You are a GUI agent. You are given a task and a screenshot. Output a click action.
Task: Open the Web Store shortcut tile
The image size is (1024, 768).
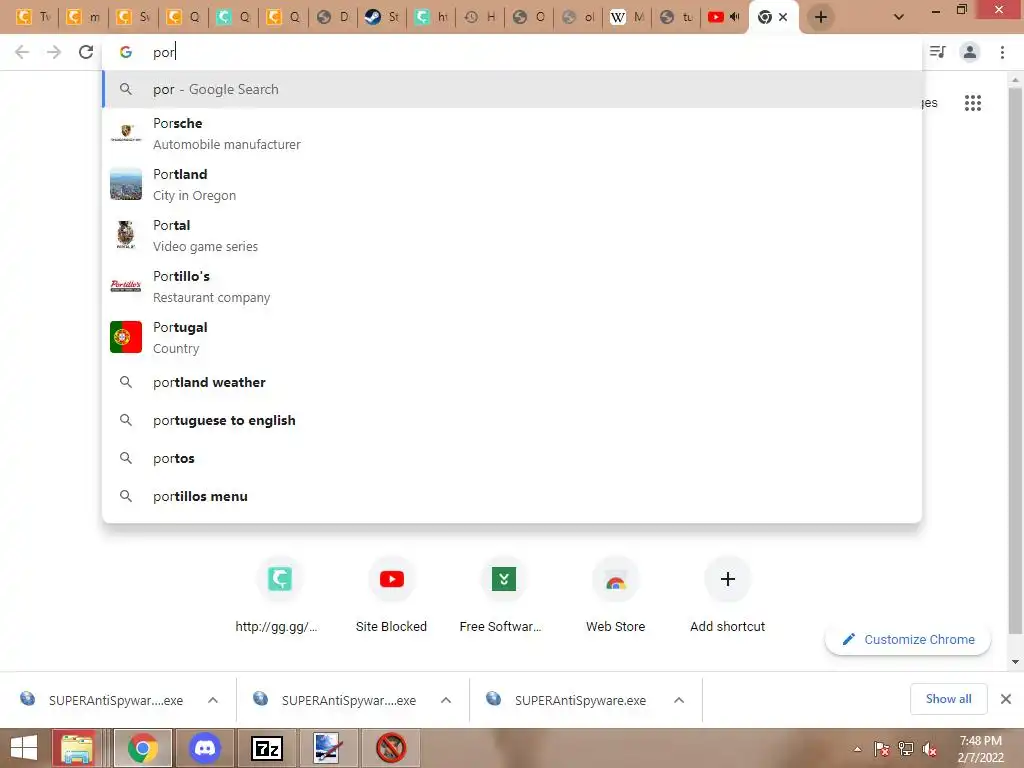[615, 594]
